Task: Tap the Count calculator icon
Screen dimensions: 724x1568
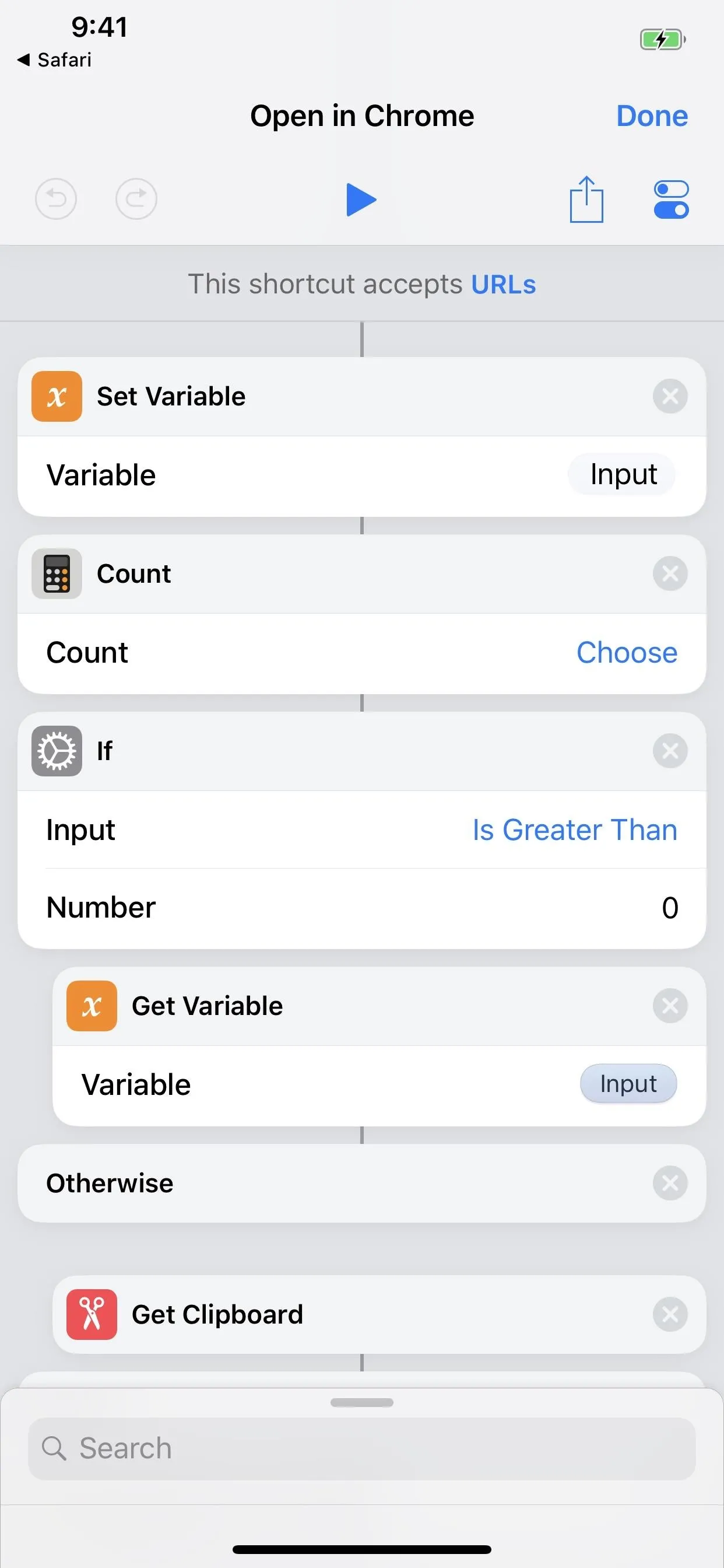Action: [57, 573]
